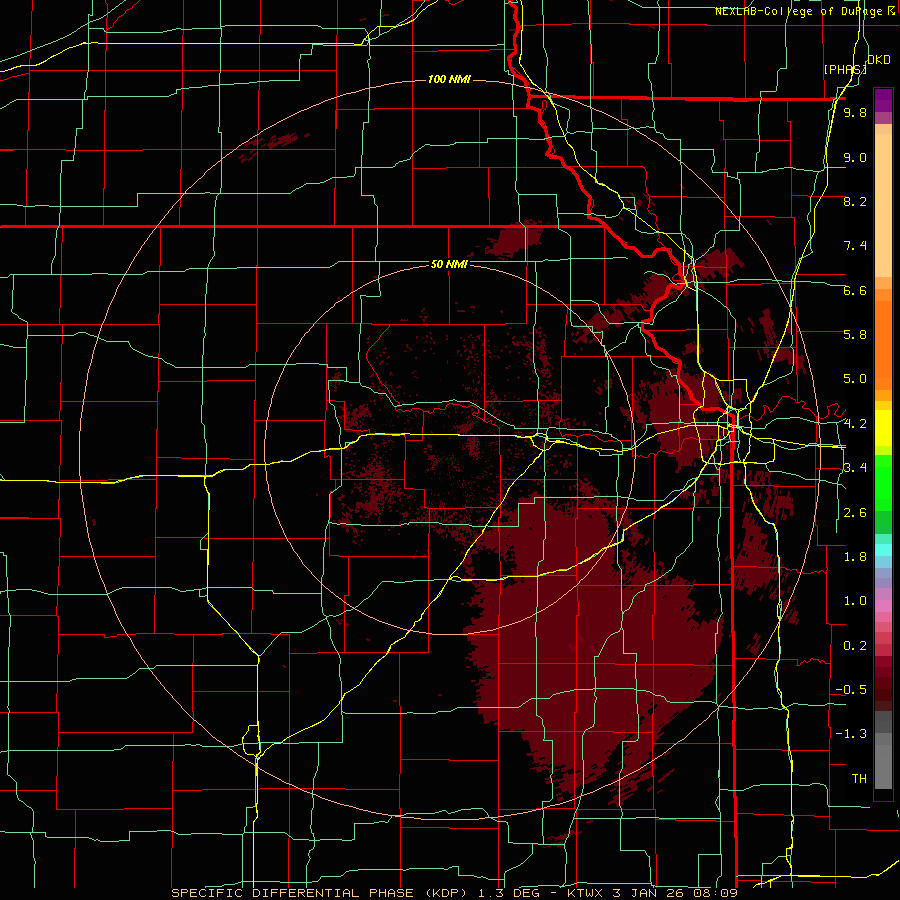Click the "50 NMI" range ring label

click(449, 264)
